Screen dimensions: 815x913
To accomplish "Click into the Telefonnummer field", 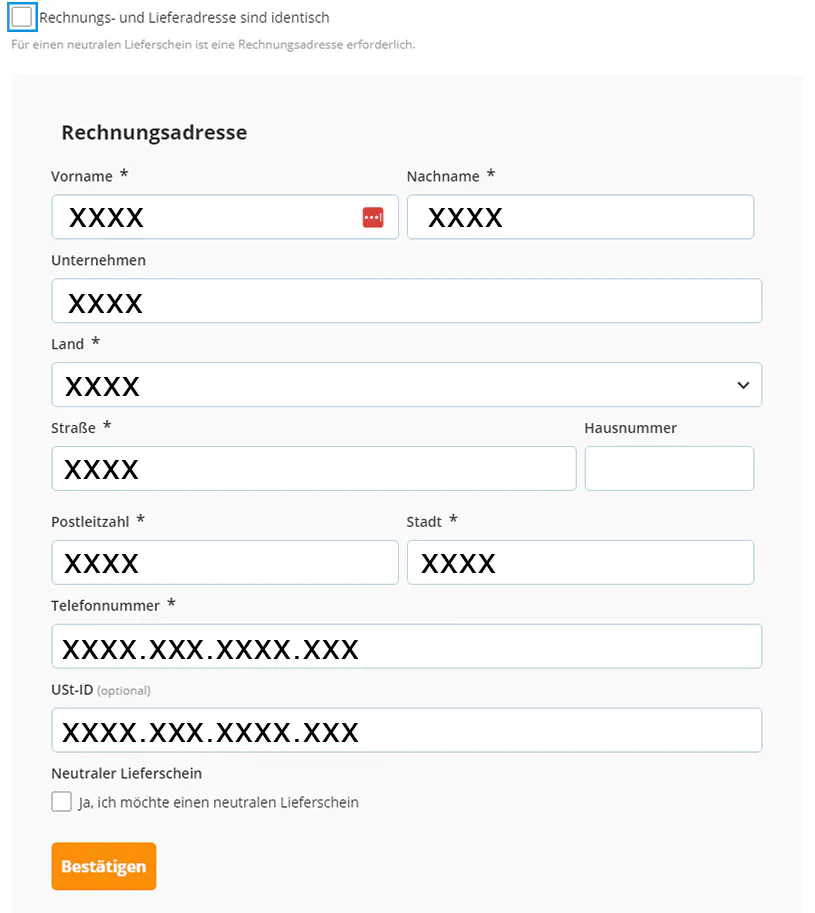I will 406,647.
